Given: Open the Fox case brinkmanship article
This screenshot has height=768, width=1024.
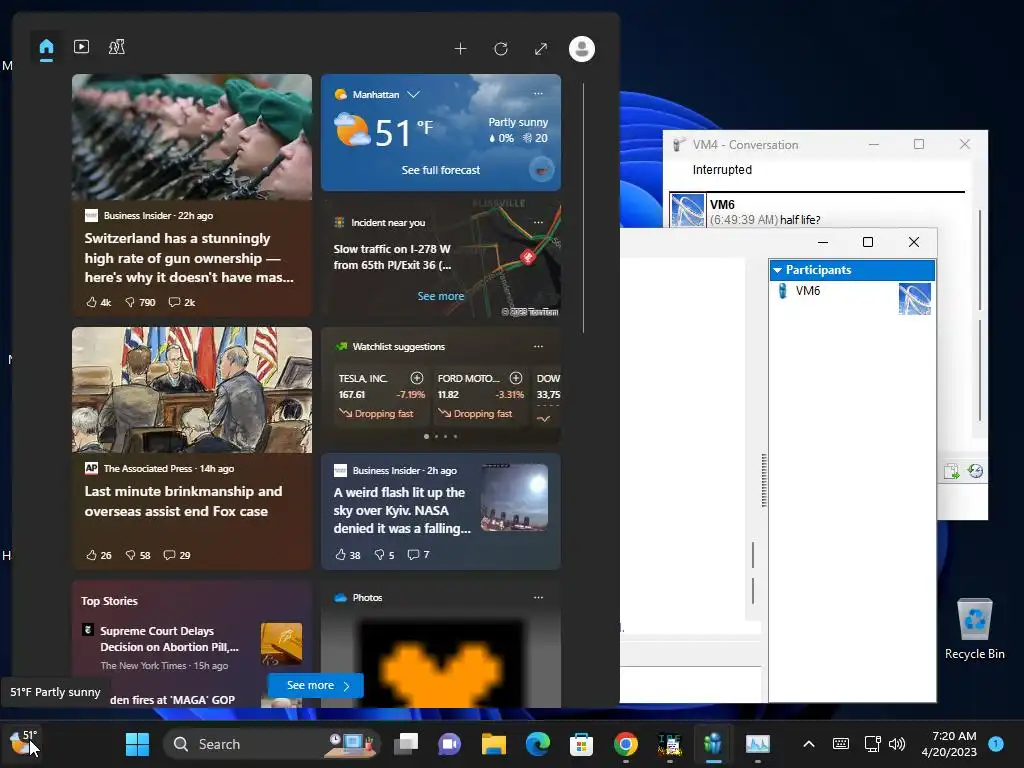Looking at the screenshot, I should (184, 501).
